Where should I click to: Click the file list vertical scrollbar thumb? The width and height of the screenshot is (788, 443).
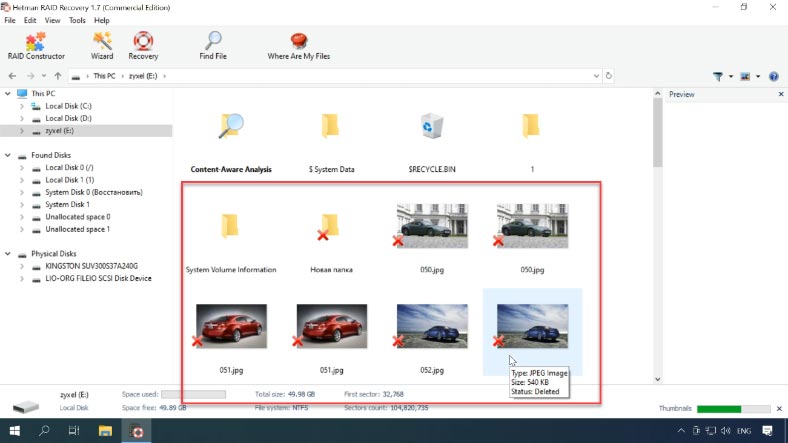coord(657,132)
